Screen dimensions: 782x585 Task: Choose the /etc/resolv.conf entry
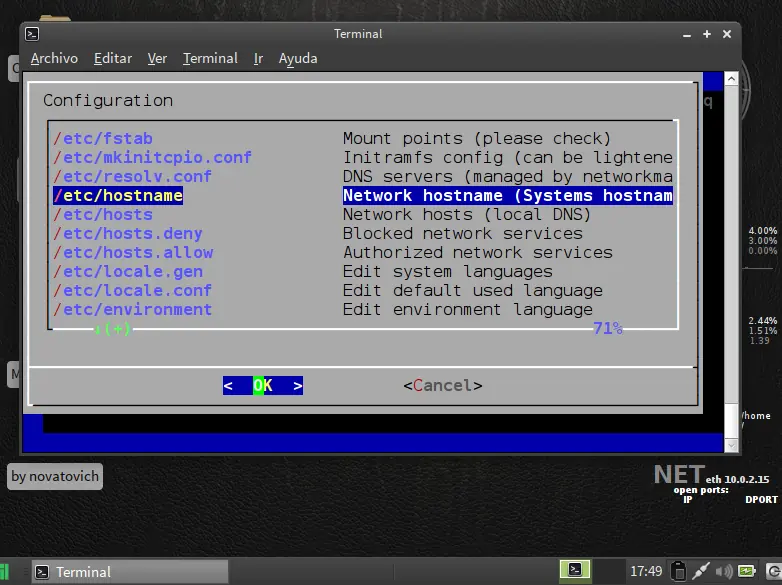coord(132,176)
